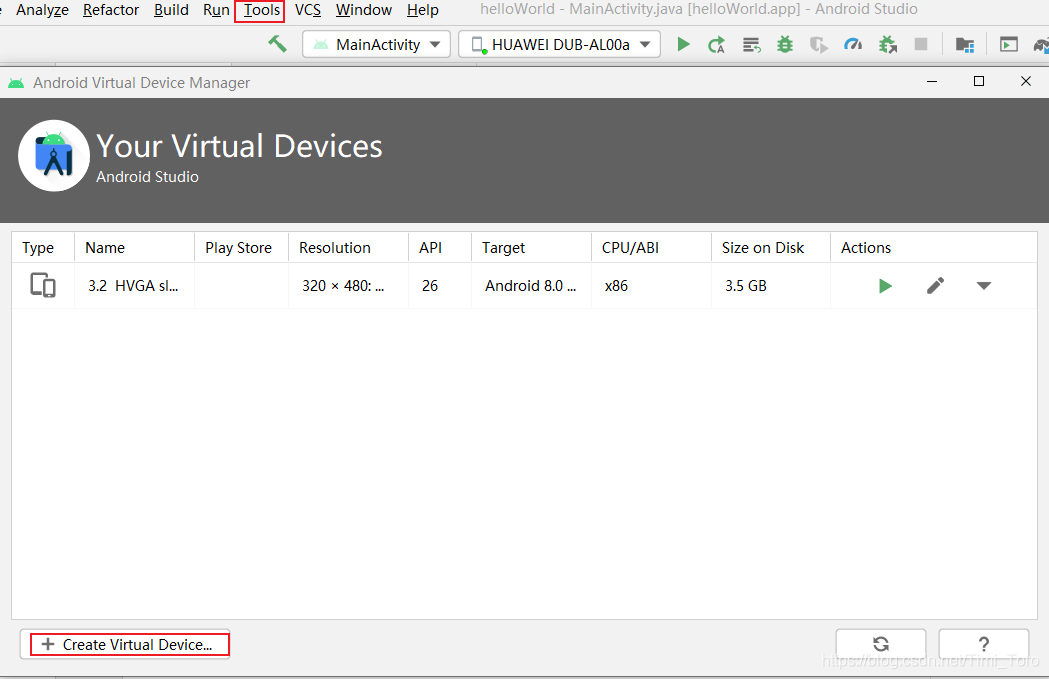
Task: Close the Android Virtual Device Manager window
Action: [x=1026, y=82]
